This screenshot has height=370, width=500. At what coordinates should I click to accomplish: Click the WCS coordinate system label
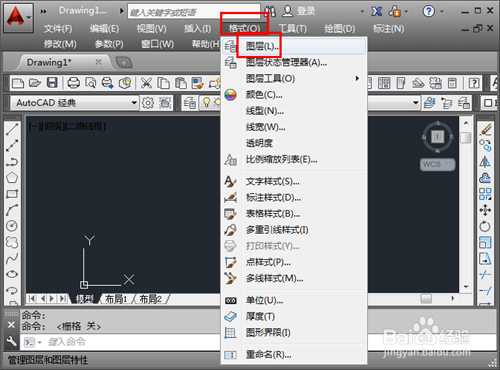(437, 165)
